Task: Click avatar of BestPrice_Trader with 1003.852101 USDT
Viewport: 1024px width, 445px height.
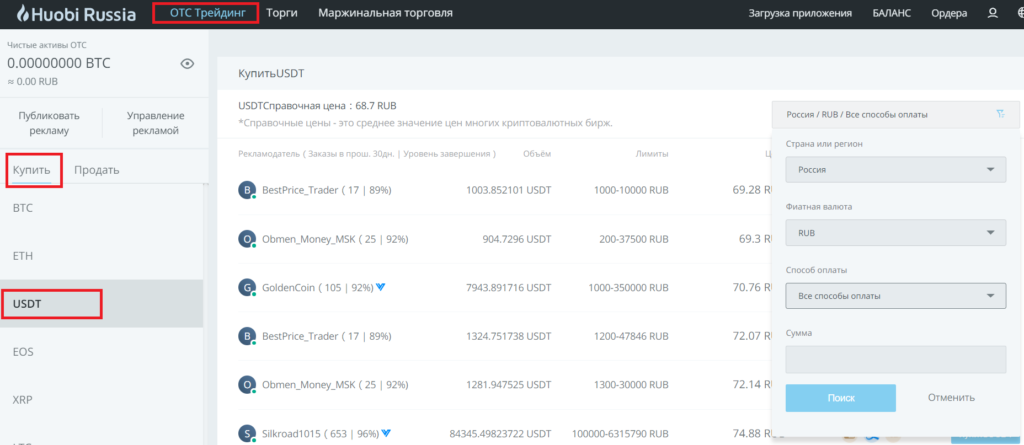Action: pyautogui.click(x=247, y=190)
